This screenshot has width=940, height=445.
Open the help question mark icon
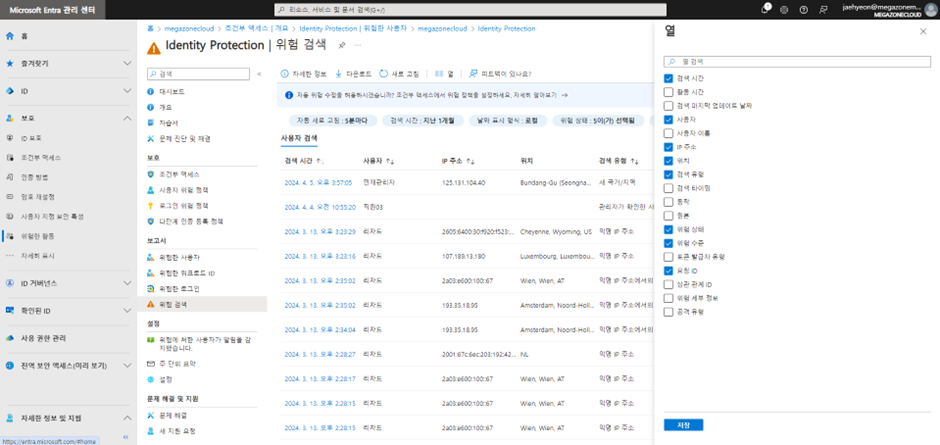pyautogui.click(x=803, y=10)
